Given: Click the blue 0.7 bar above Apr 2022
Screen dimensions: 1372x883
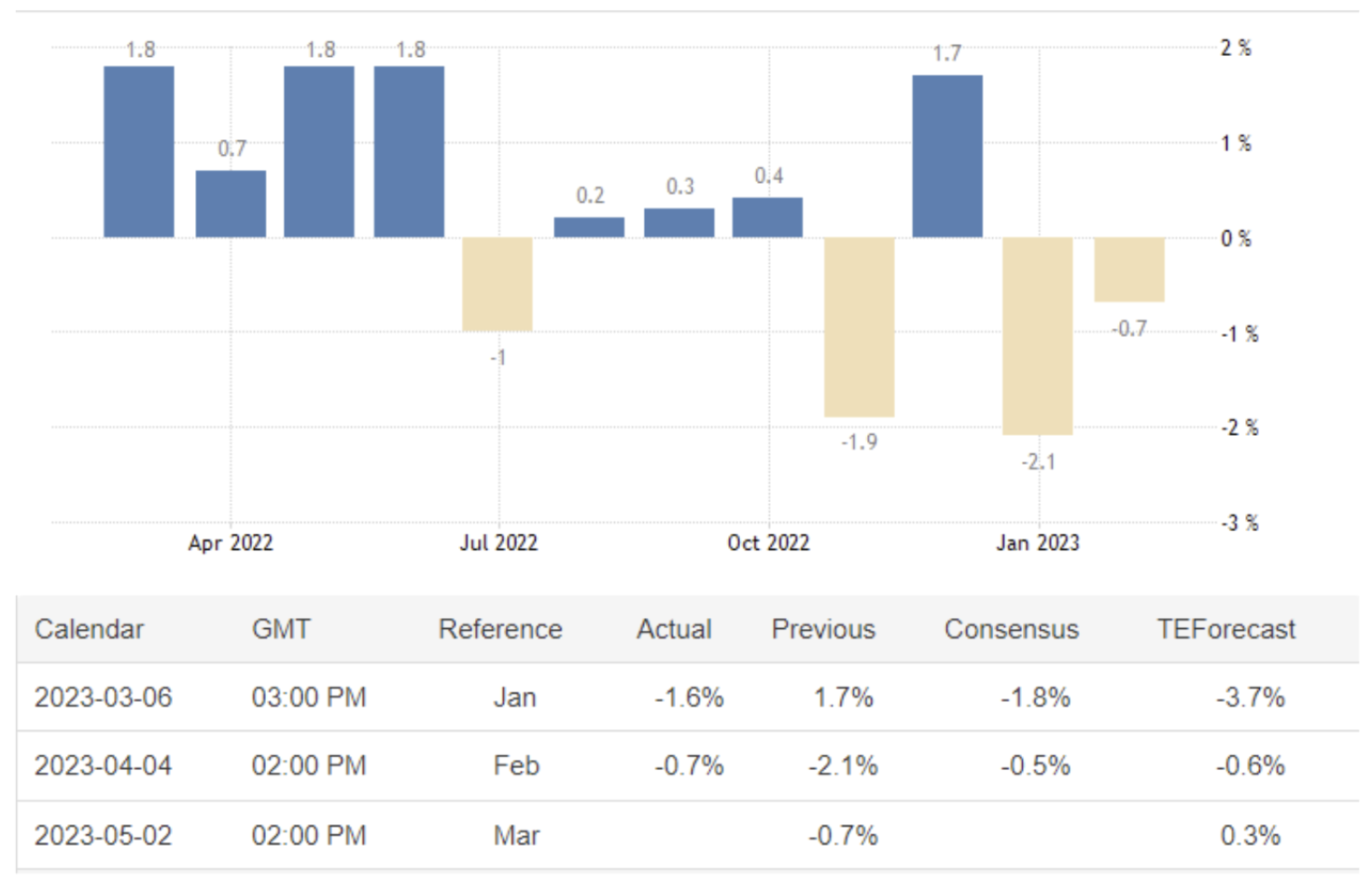Looking at the screenshot, I should (x=231, y=203).
